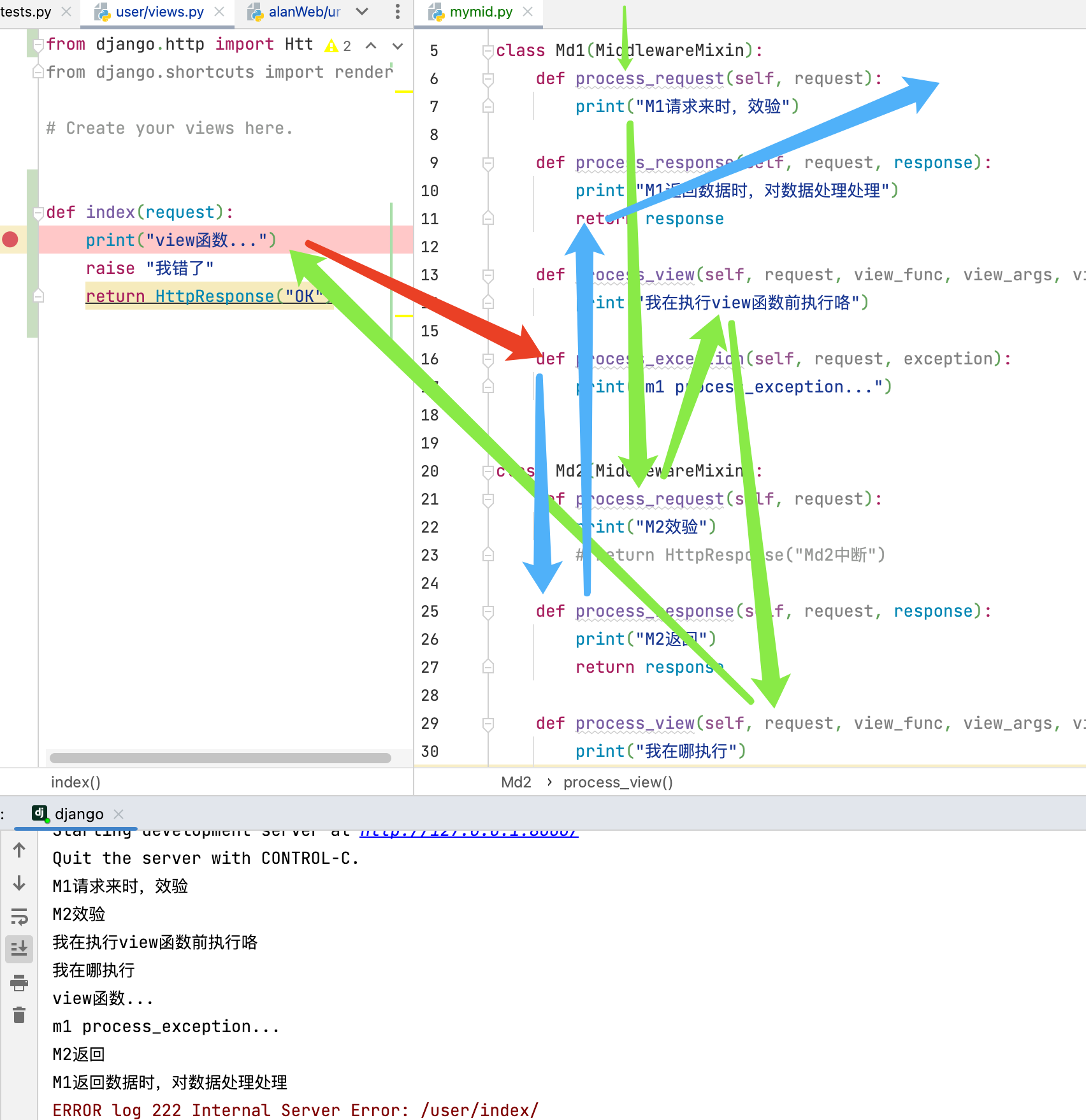Click 'Quit the server with CONTROL-C.' line
Viewport: 1086px width, 1120px height.
[206, 858]
